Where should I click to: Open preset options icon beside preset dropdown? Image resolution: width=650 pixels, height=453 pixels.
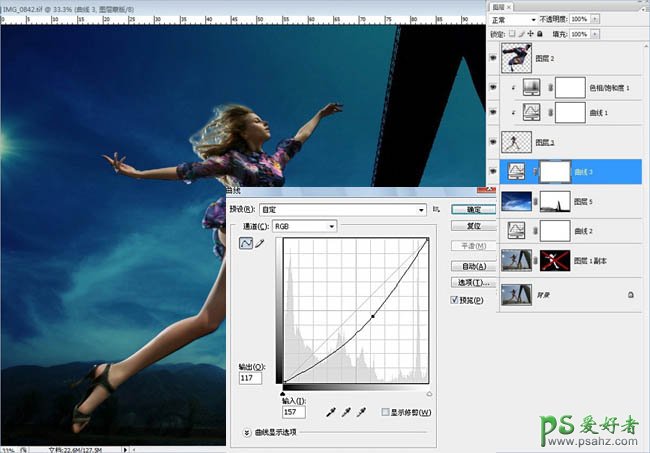(x=437, y=210)
